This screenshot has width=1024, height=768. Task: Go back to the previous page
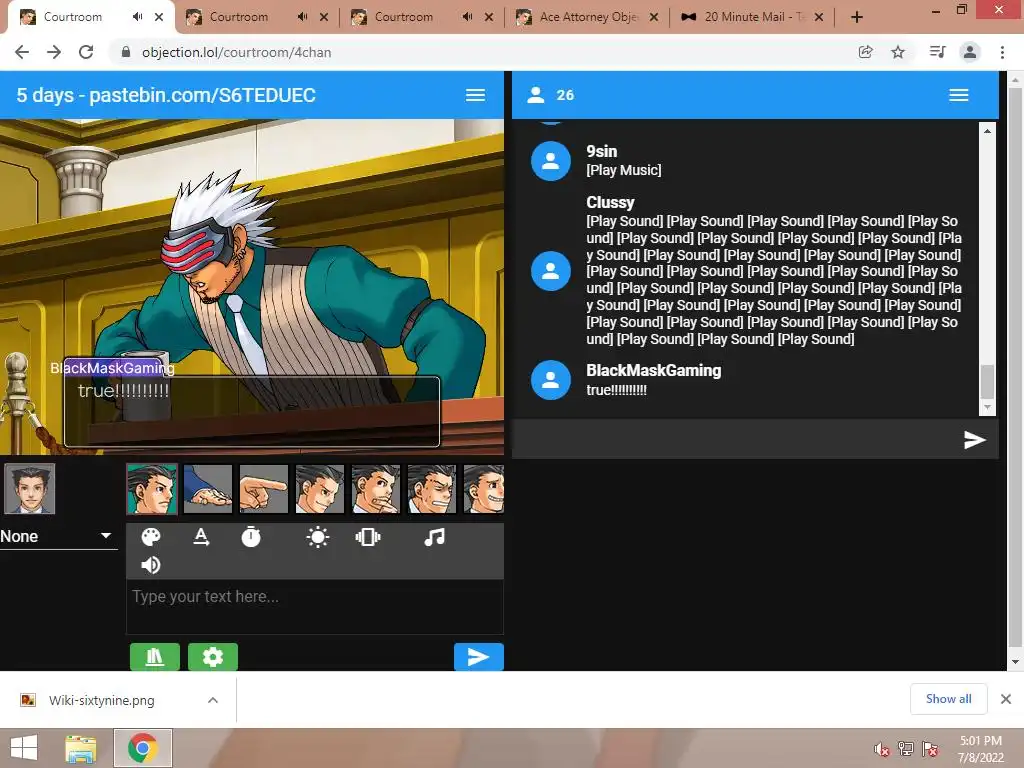[x=22, y=52]
